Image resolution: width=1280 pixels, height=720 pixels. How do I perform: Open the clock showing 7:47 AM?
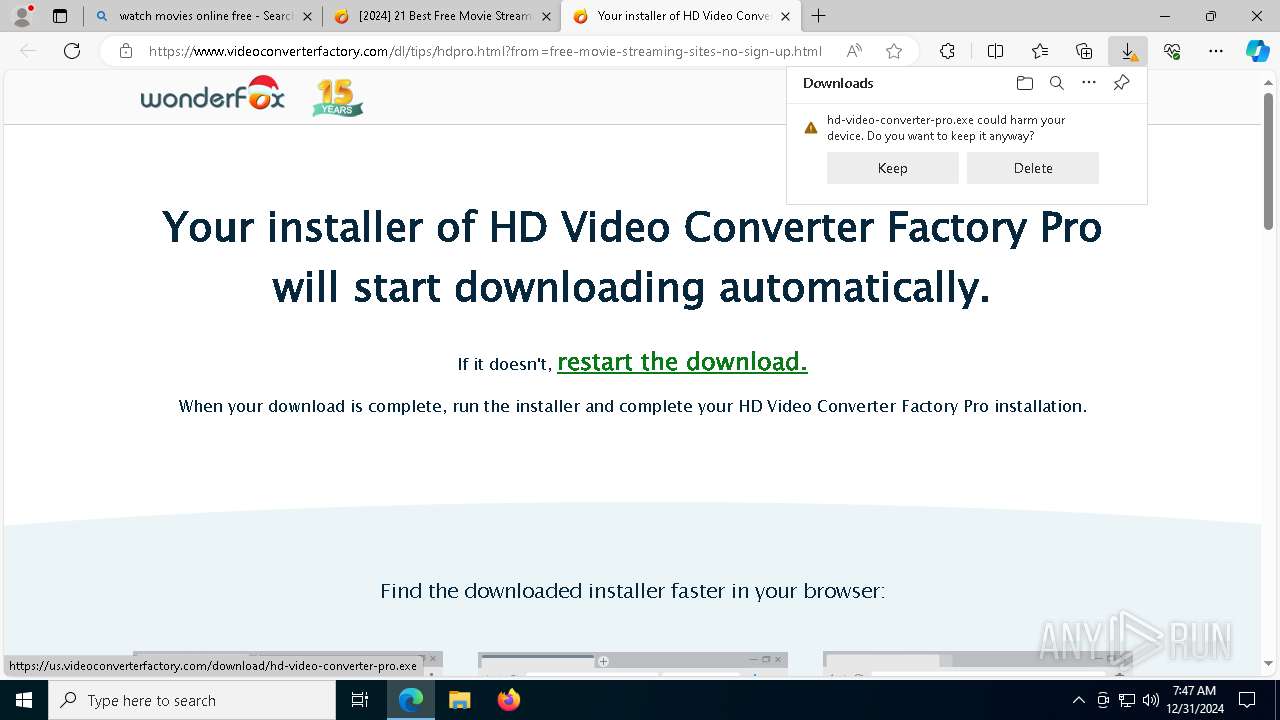click(1194, 700)
